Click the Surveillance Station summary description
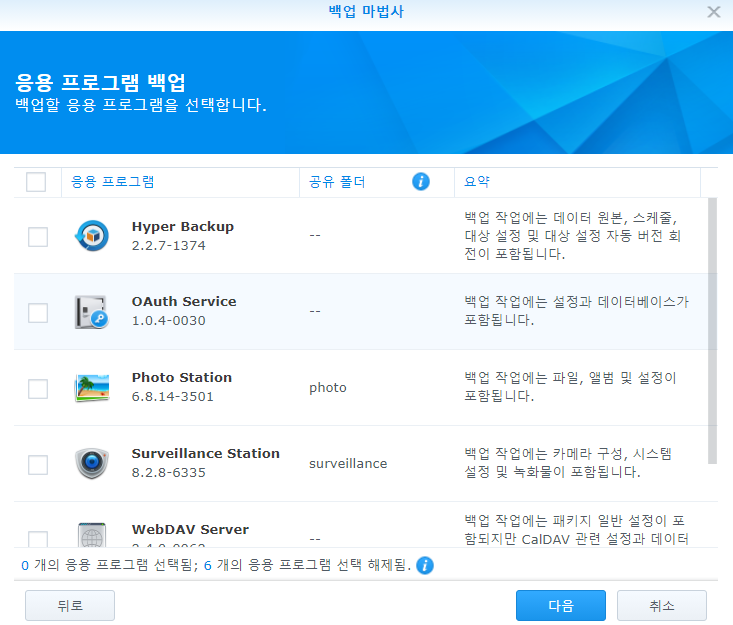This screenshot has width=733, height=625. (x=568, y=463)
